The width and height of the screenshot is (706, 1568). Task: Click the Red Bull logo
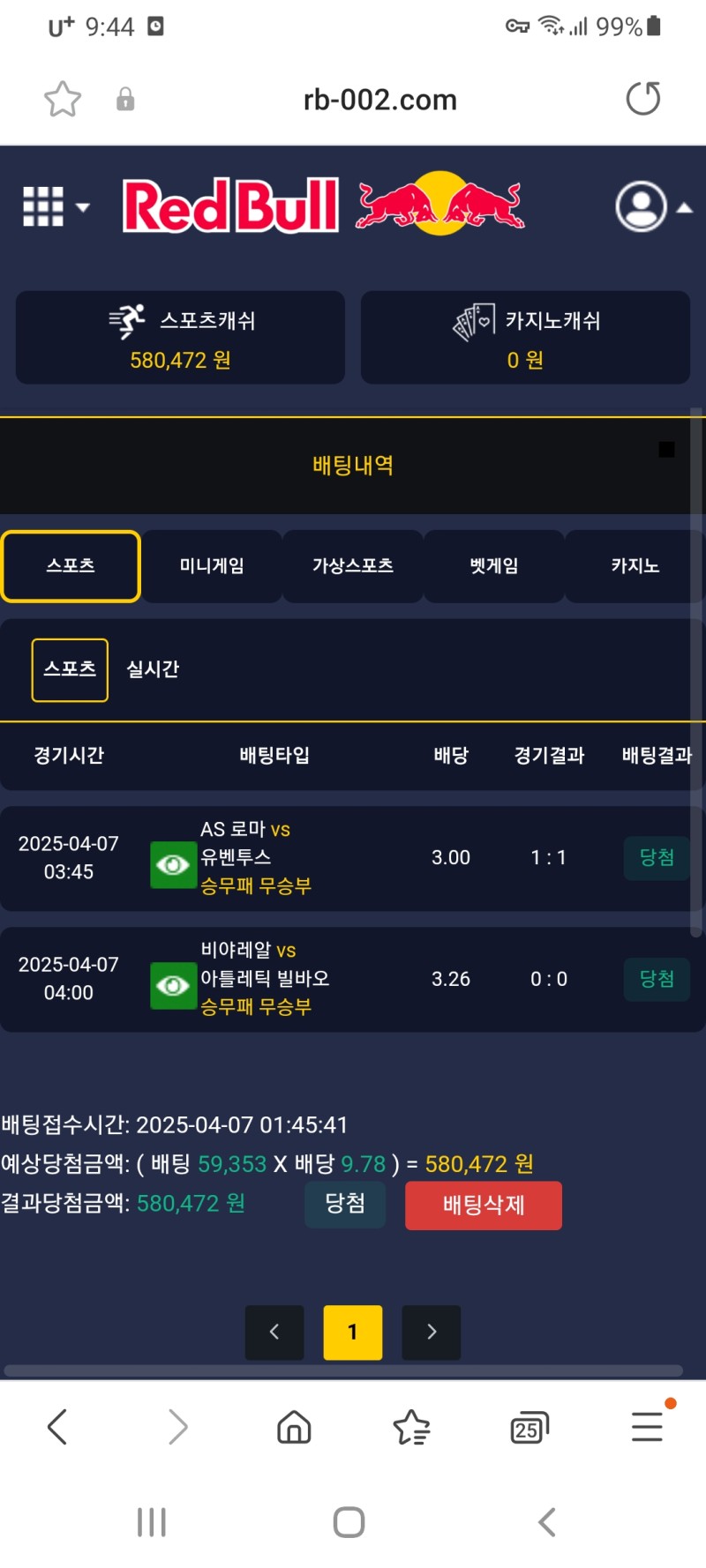[x=323, y=205]
